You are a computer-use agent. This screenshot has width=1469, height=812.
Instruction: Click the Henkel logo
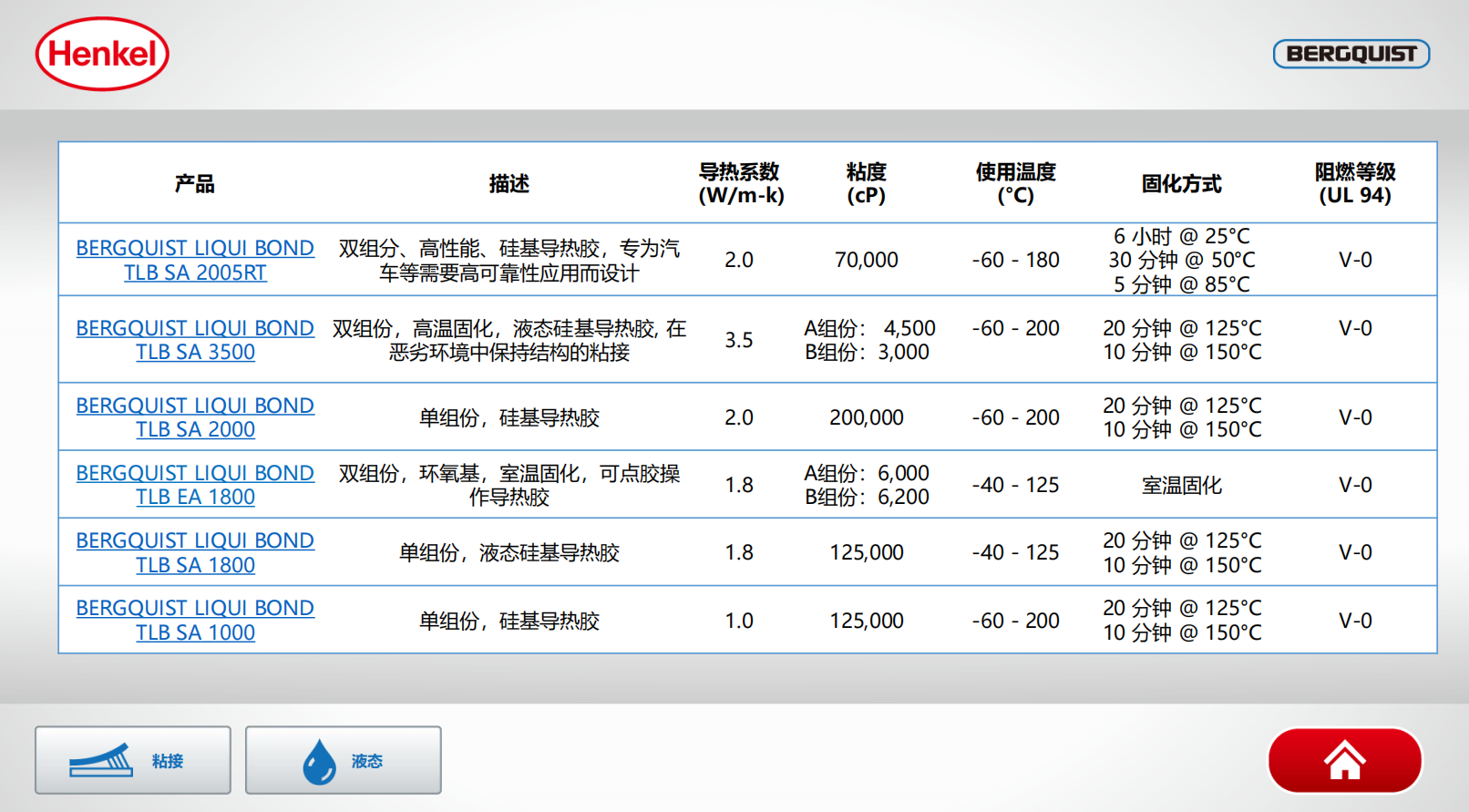102,54
